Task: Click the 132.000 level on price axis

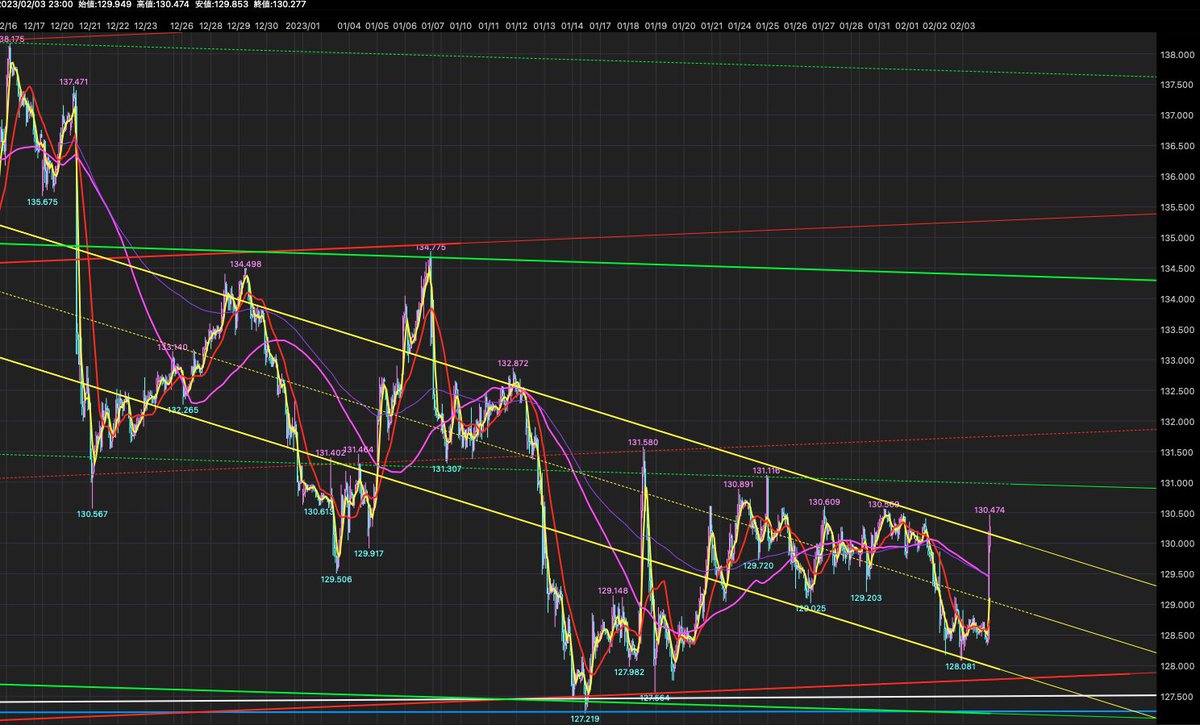Action: click(1177, 422)
